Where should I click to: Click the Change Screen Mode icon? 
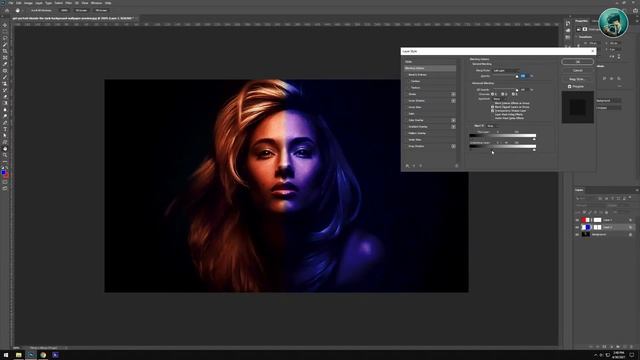click(x=5, y=188)
